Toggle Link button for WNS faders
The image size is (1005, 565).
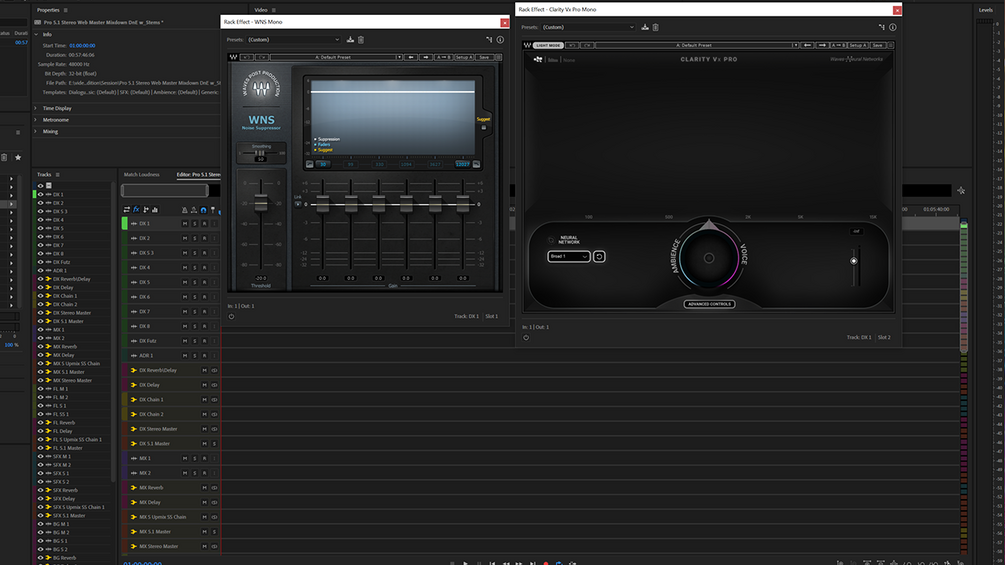(x=298, y=204)
